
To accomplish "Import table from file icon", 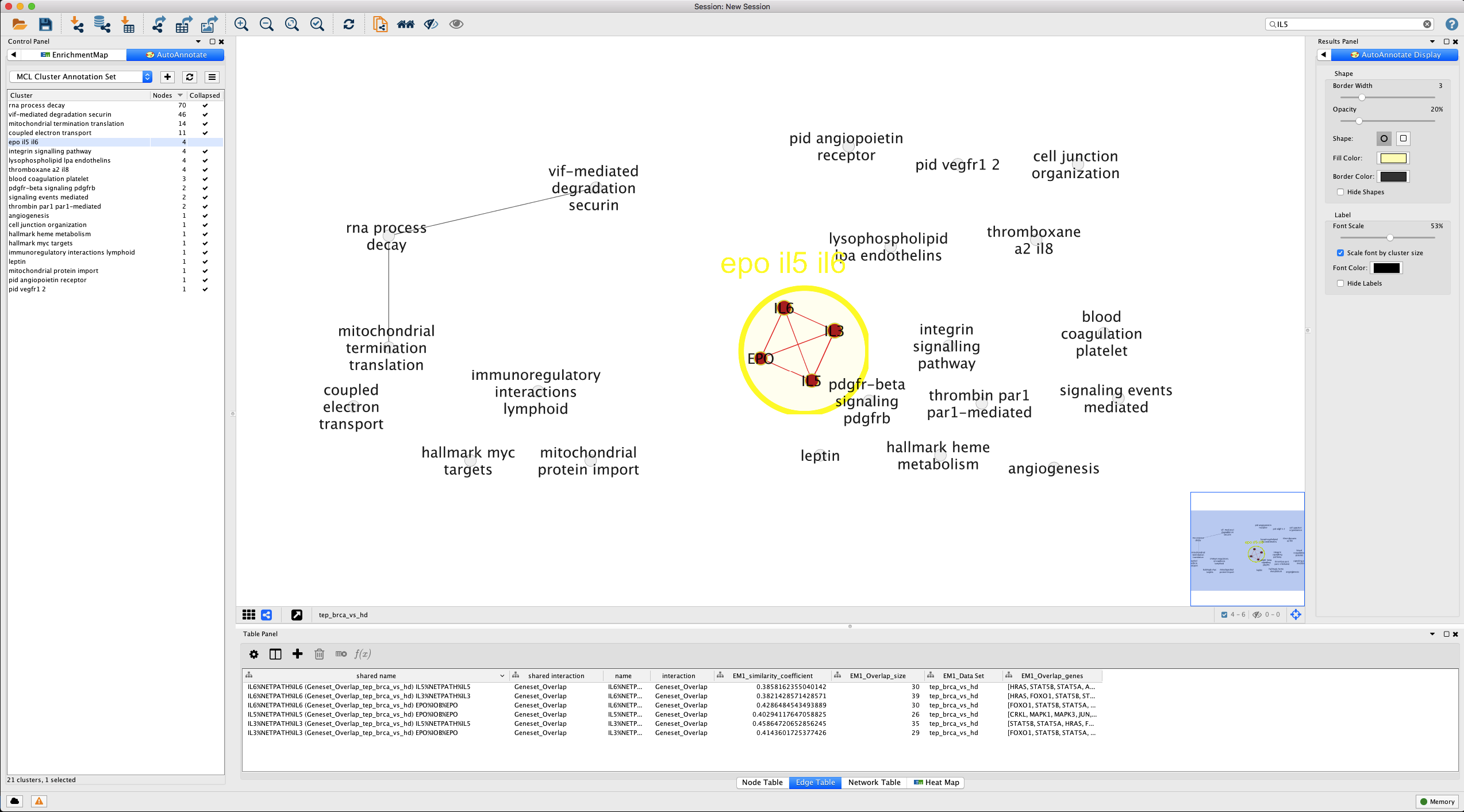I will coord(128,24).
